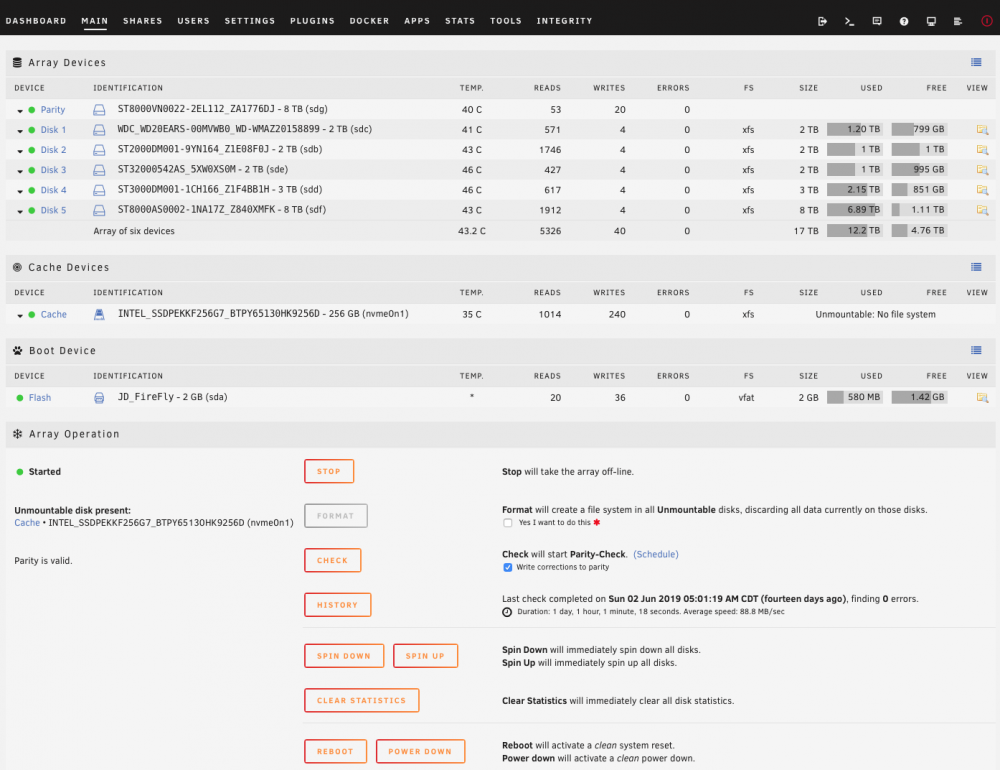Open the terminal icon in top bar
The height and width of the screenshot is (770, 1000).
[849, 21]
